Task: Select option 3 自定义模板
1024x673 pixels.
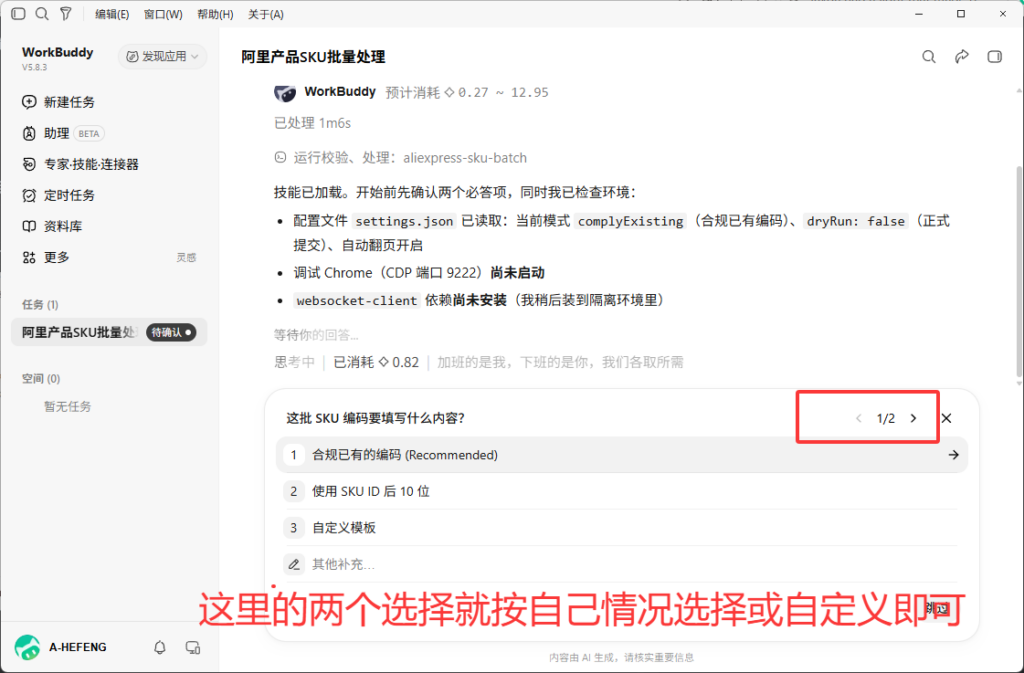Action: pos(622,527)
